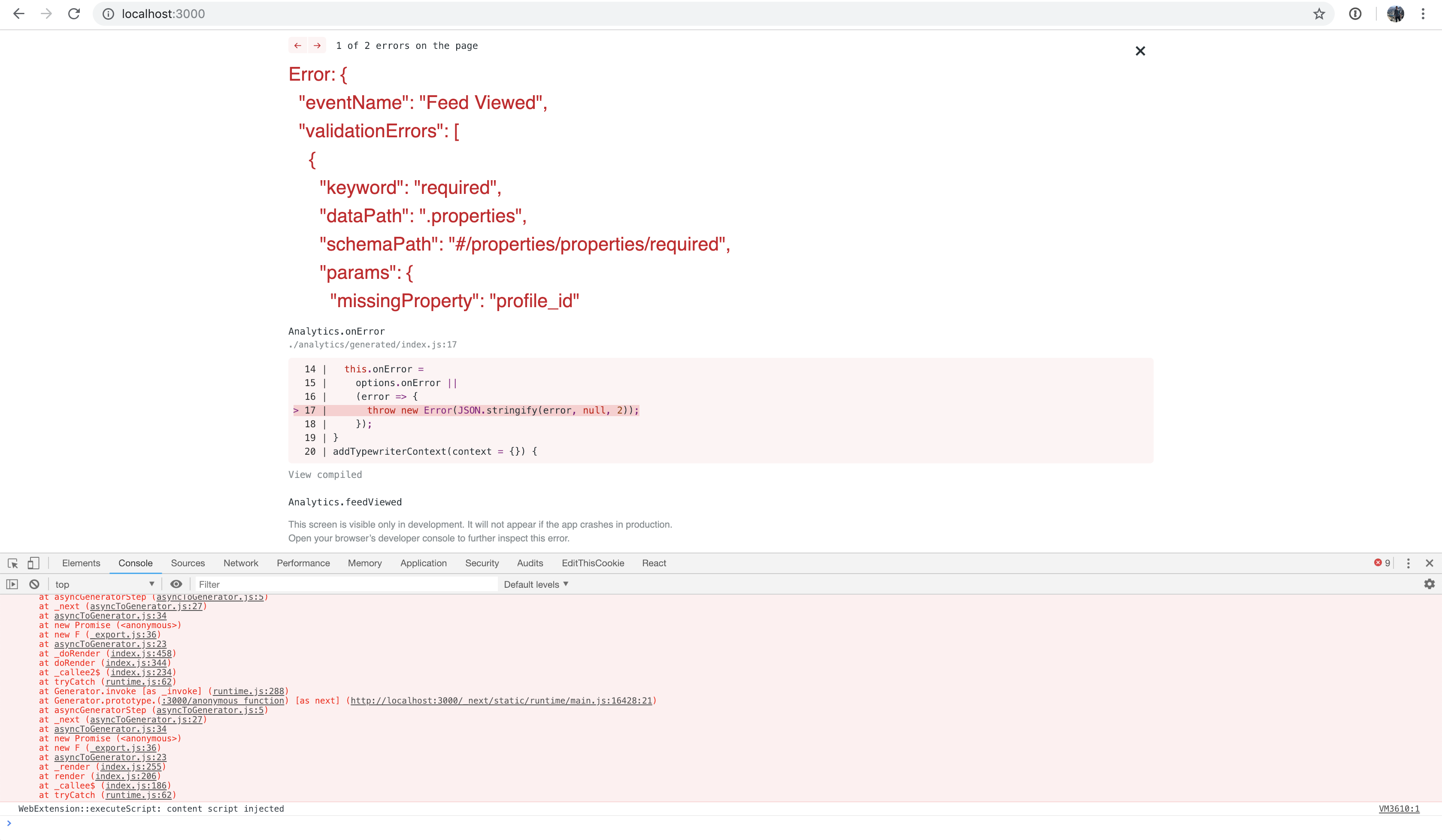Viewport: 1442px width, 840px height.
Task: Open main.js:16428:21 localhost link
Action: coord(501,701)
